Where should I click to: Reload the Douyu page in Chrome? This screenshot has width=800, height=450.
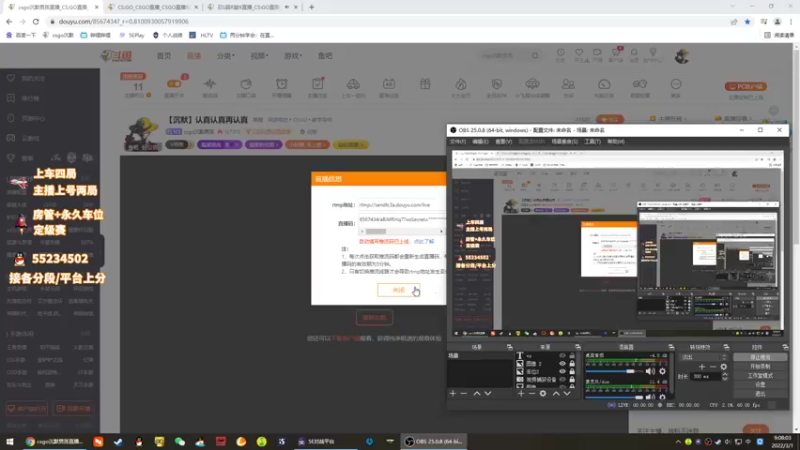[36, 21]
